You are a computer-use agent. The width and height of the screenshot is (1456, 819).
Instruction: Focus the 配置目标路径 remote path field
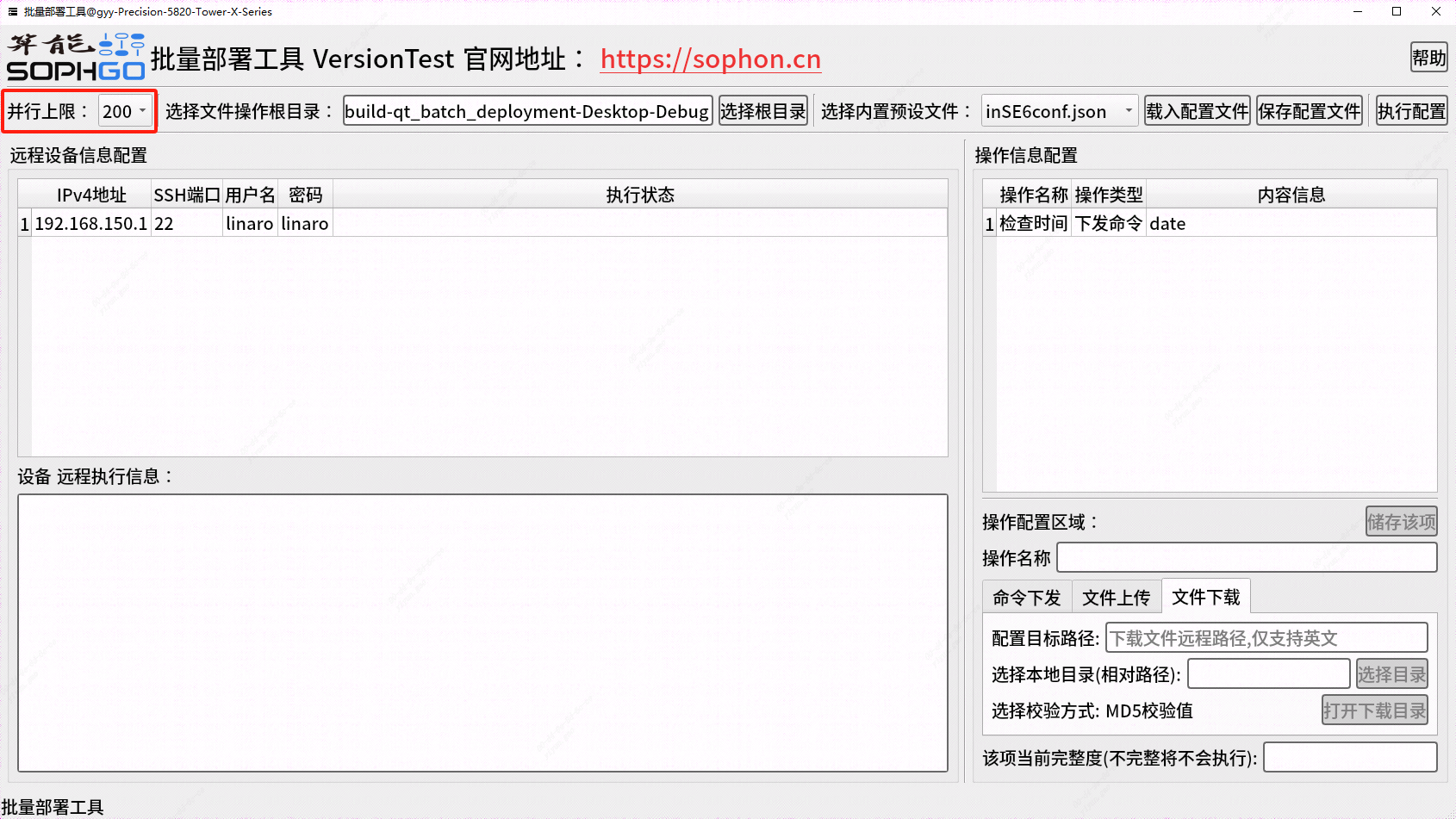1266,638
